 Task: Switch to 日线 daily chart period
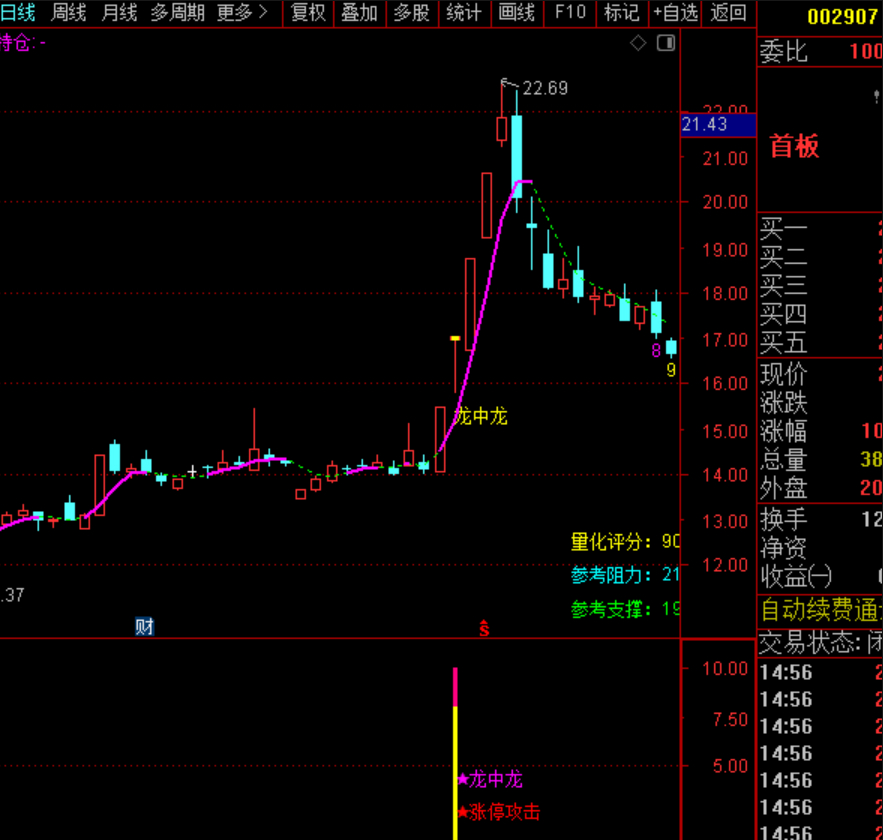[18, 13]
